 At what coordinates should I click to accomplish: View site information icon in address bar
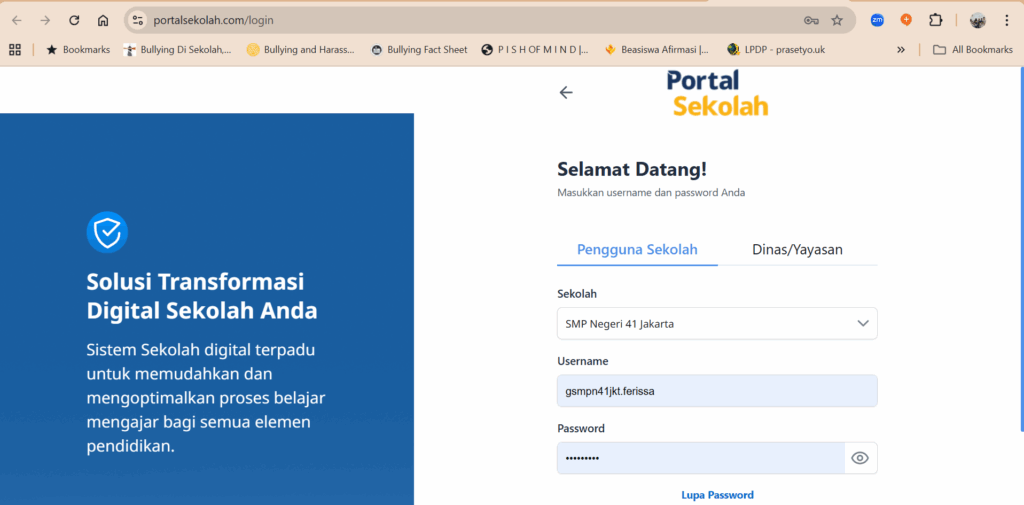(x=138, y=20)
